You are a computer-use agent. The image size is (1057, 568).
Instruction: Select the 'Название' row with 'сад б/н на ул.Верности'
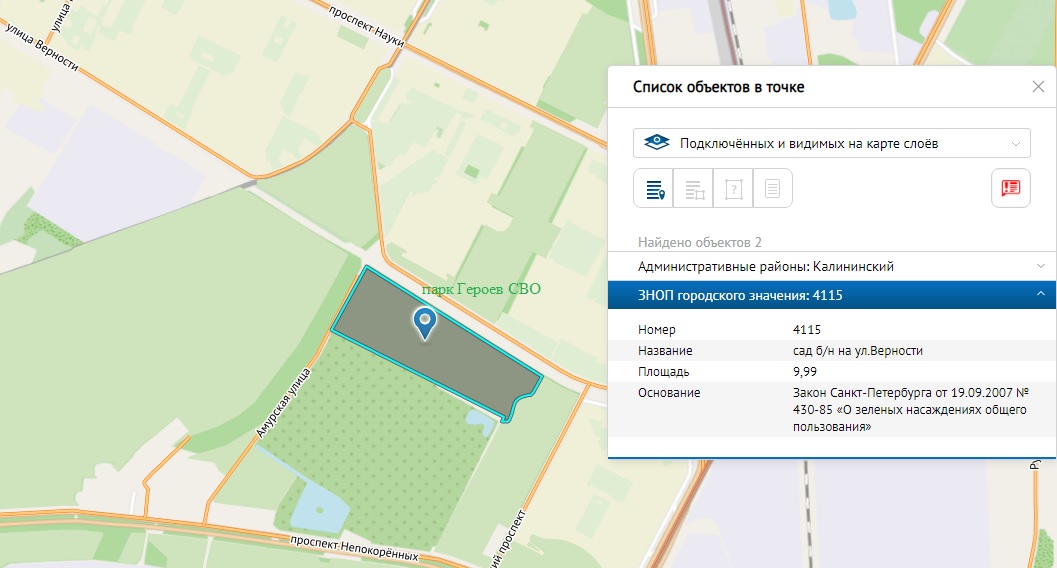coord(831,351)
